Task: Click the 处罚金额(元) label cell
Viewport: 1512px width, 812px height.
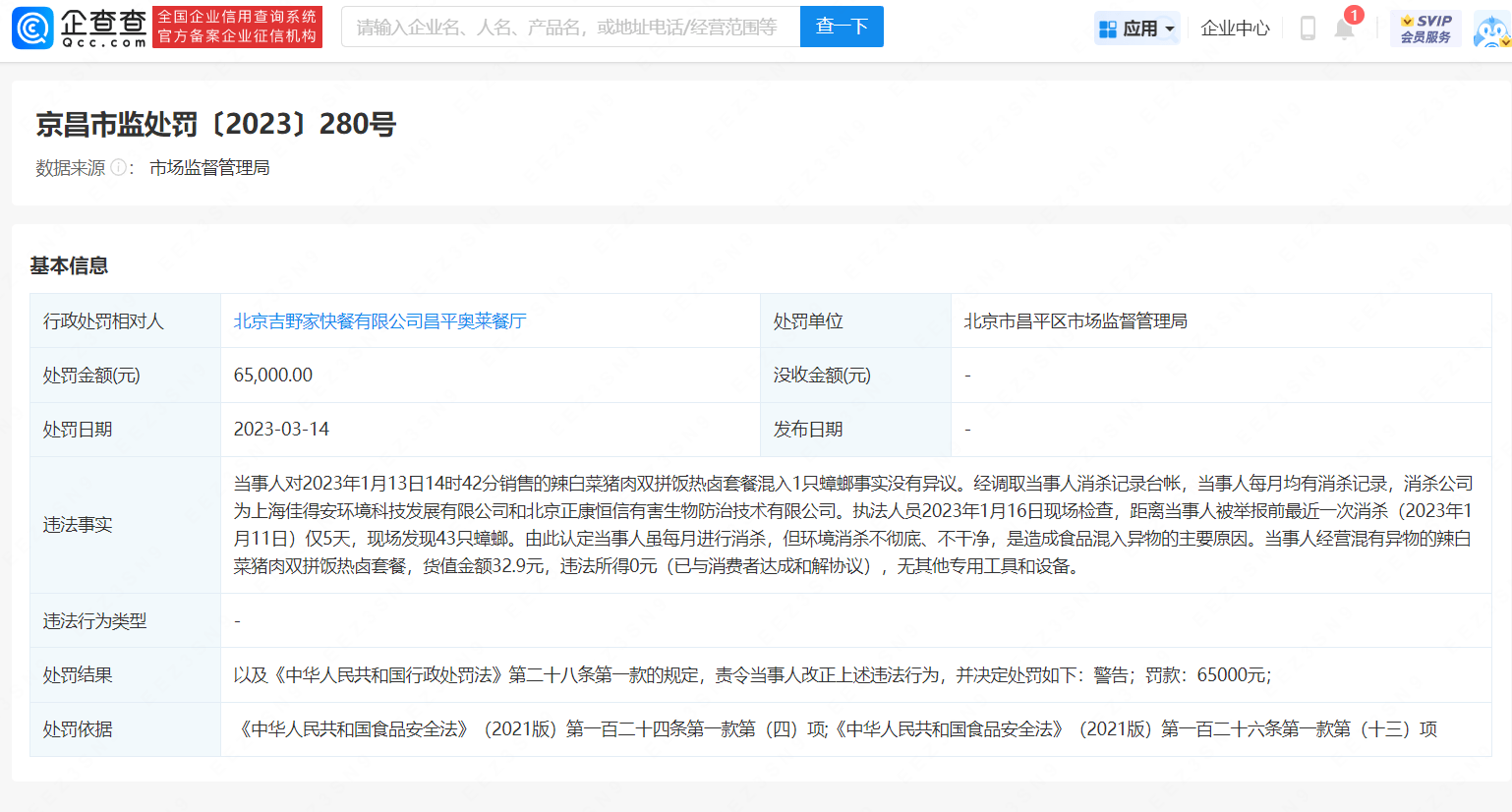Action: pyautogui.click(x=126, y=376)
